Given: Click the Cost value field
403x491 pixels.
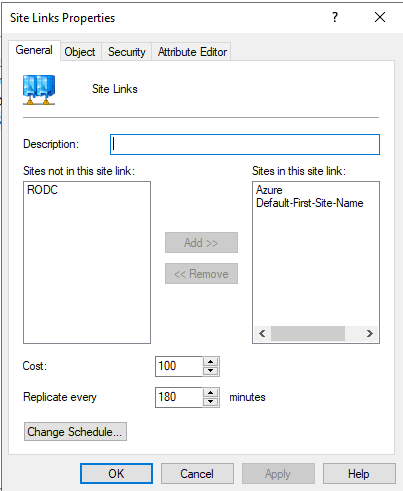Looking at the screenshot, I should tap(179, 366).
